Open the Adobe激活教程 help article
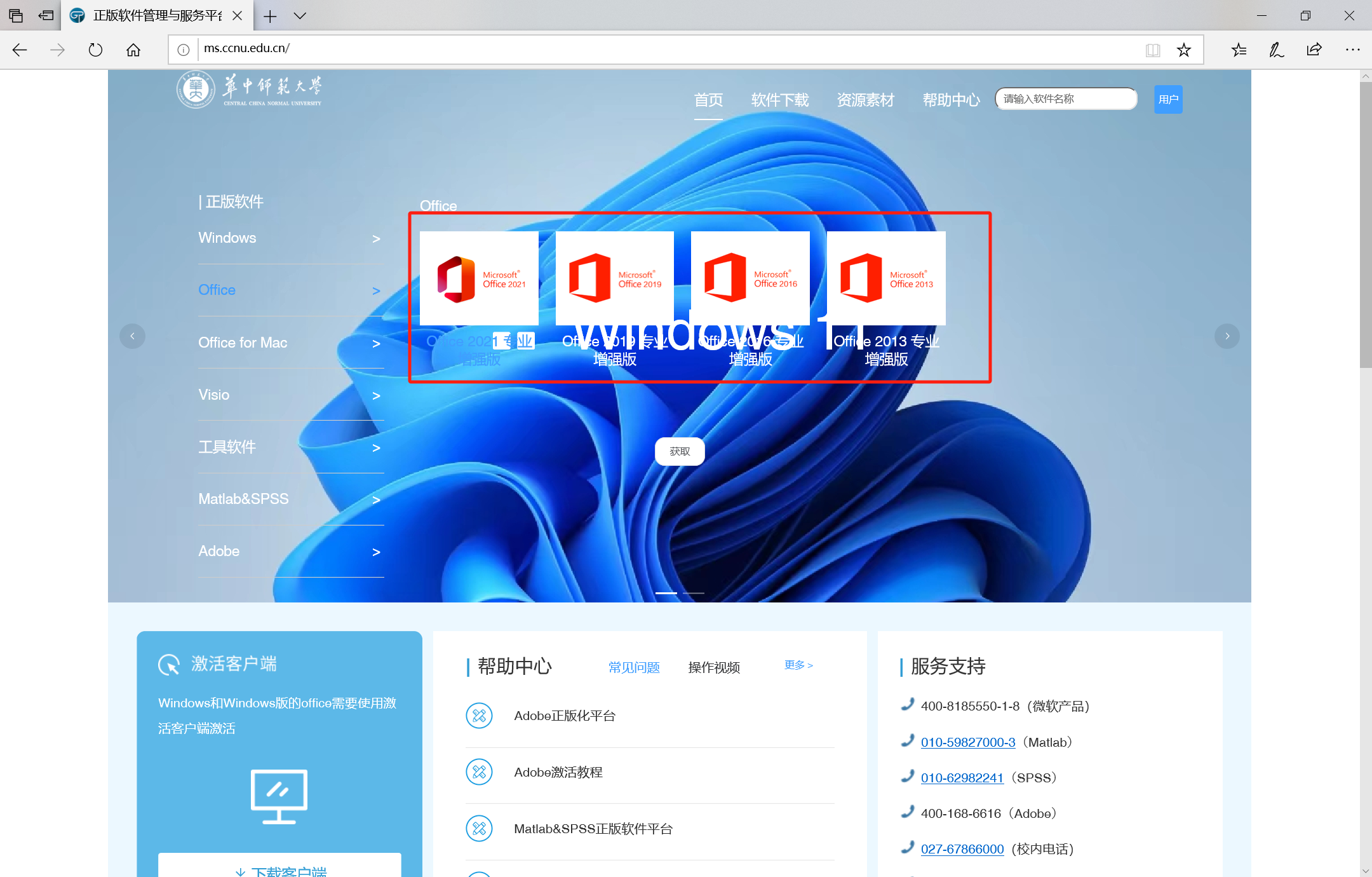Viewport: 1372px width, 877px height. click(558, 772)
